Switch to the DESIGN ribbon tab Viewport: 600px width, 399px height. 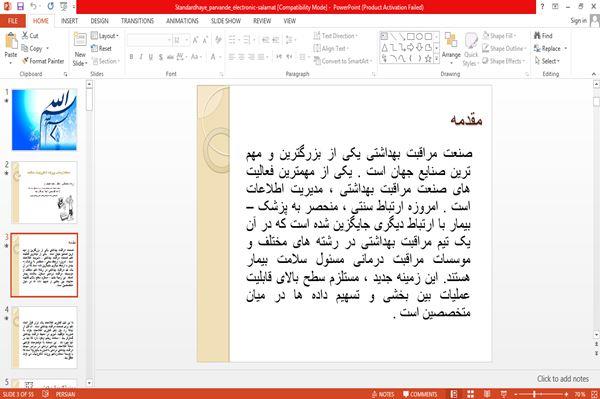[99, 21]
